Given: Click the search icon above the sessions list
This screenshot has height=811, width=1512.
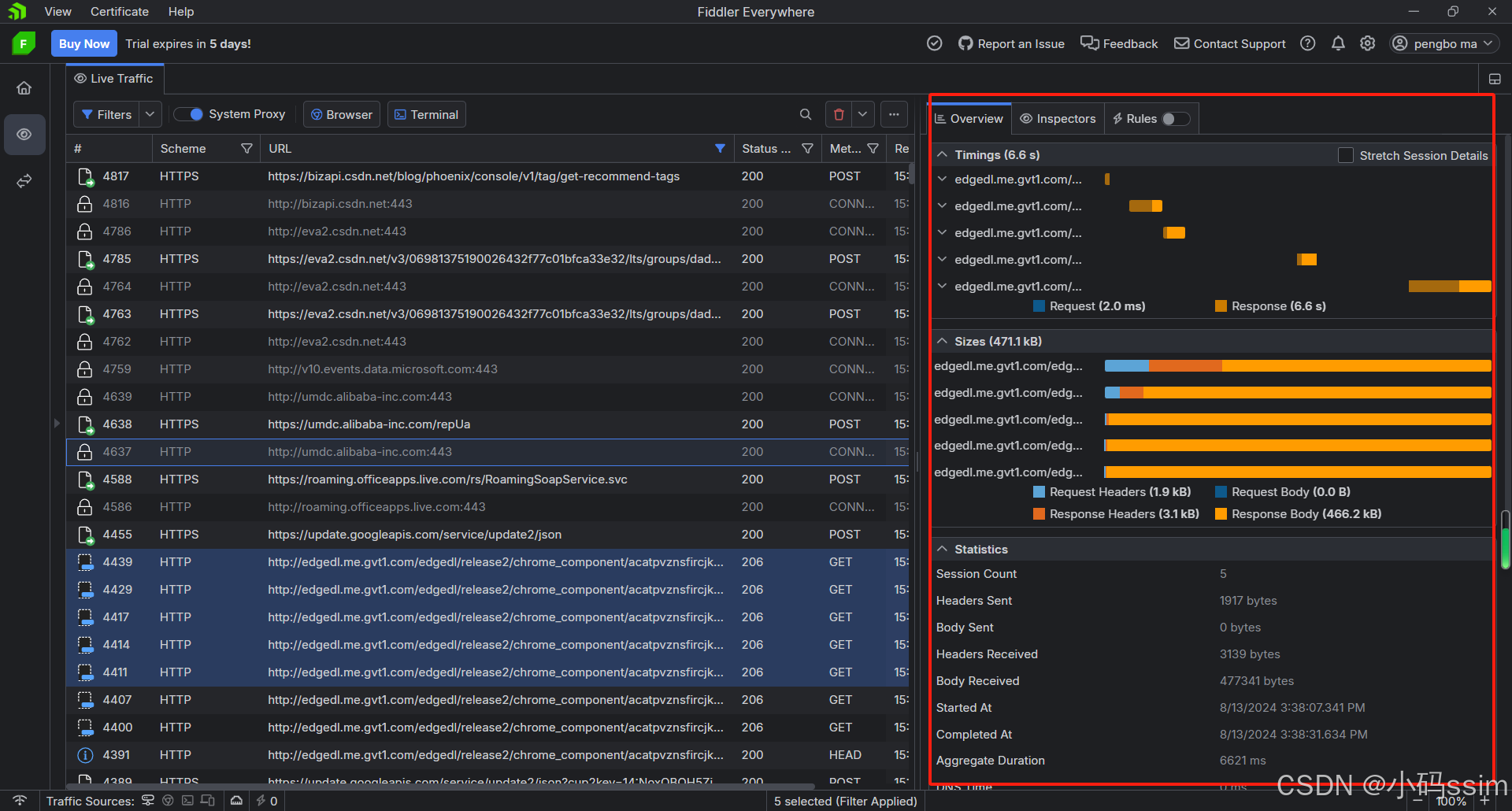Looking at the screenshot, I should 805,115.
